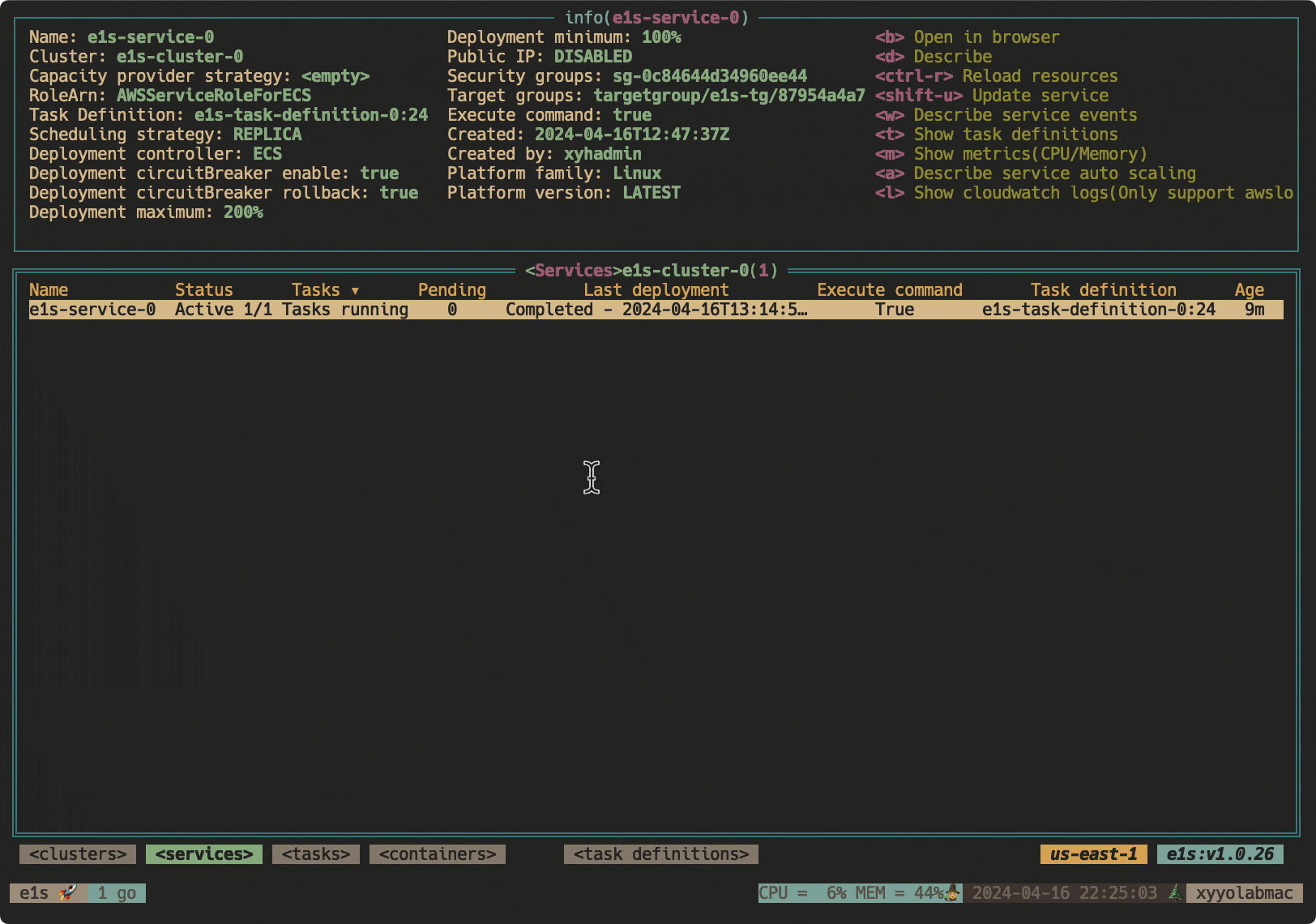This screenshot has height=924, width=1316.
Task: Click the Tasks column sort arrow
Action: [355, 290]
